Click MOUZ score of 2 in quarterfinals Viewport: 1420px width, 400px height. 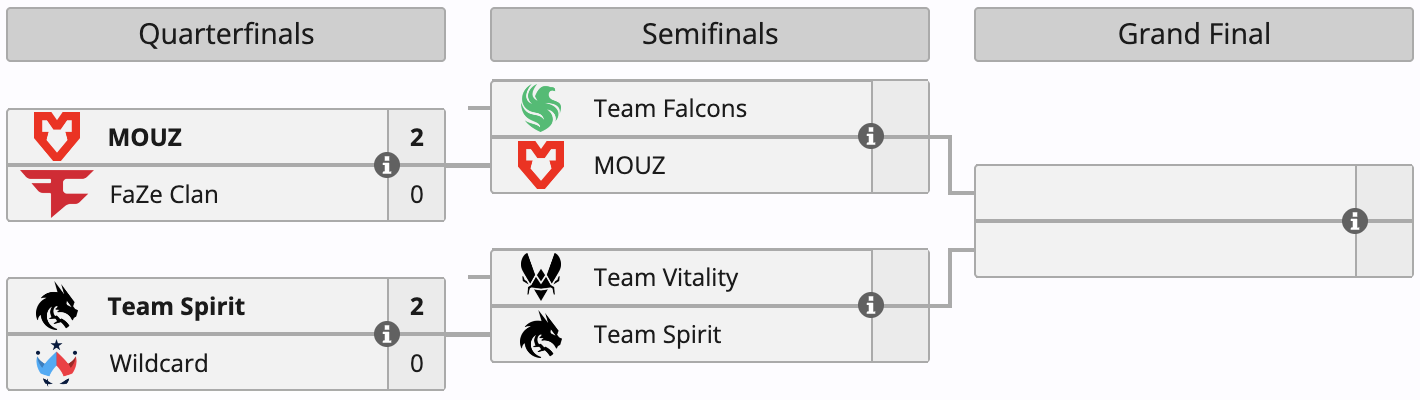coord(417,137)
